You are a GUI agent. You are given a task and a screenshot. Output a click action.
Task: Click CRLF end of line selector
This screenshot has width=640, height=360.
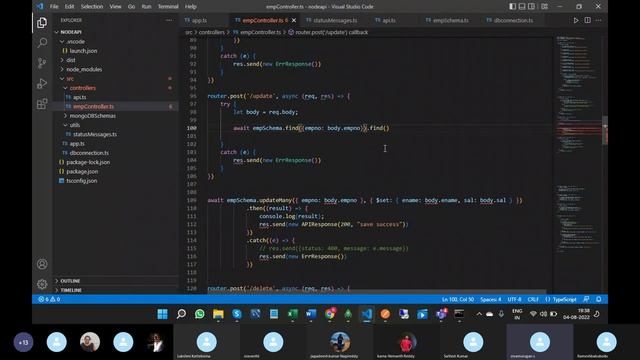(533, 299)
